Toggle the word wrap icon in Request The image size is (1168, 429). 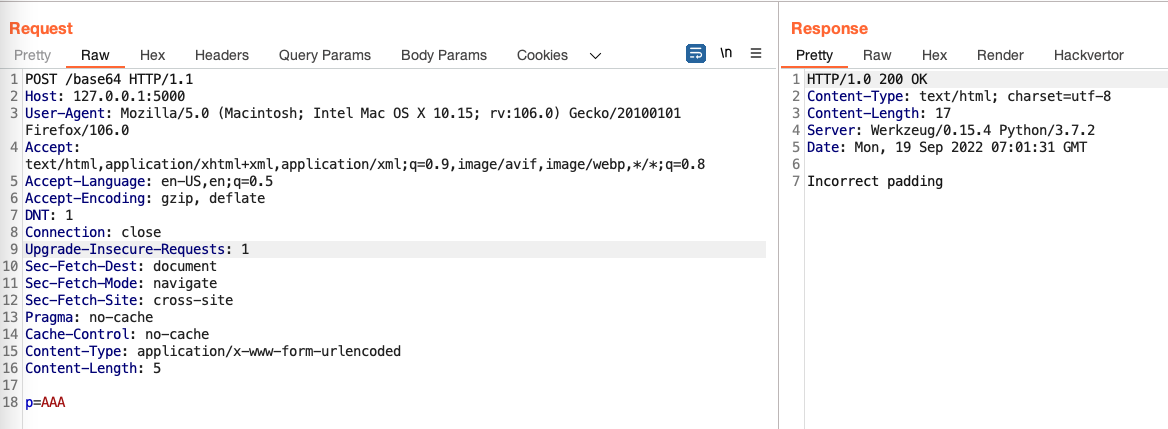point(696,54)
